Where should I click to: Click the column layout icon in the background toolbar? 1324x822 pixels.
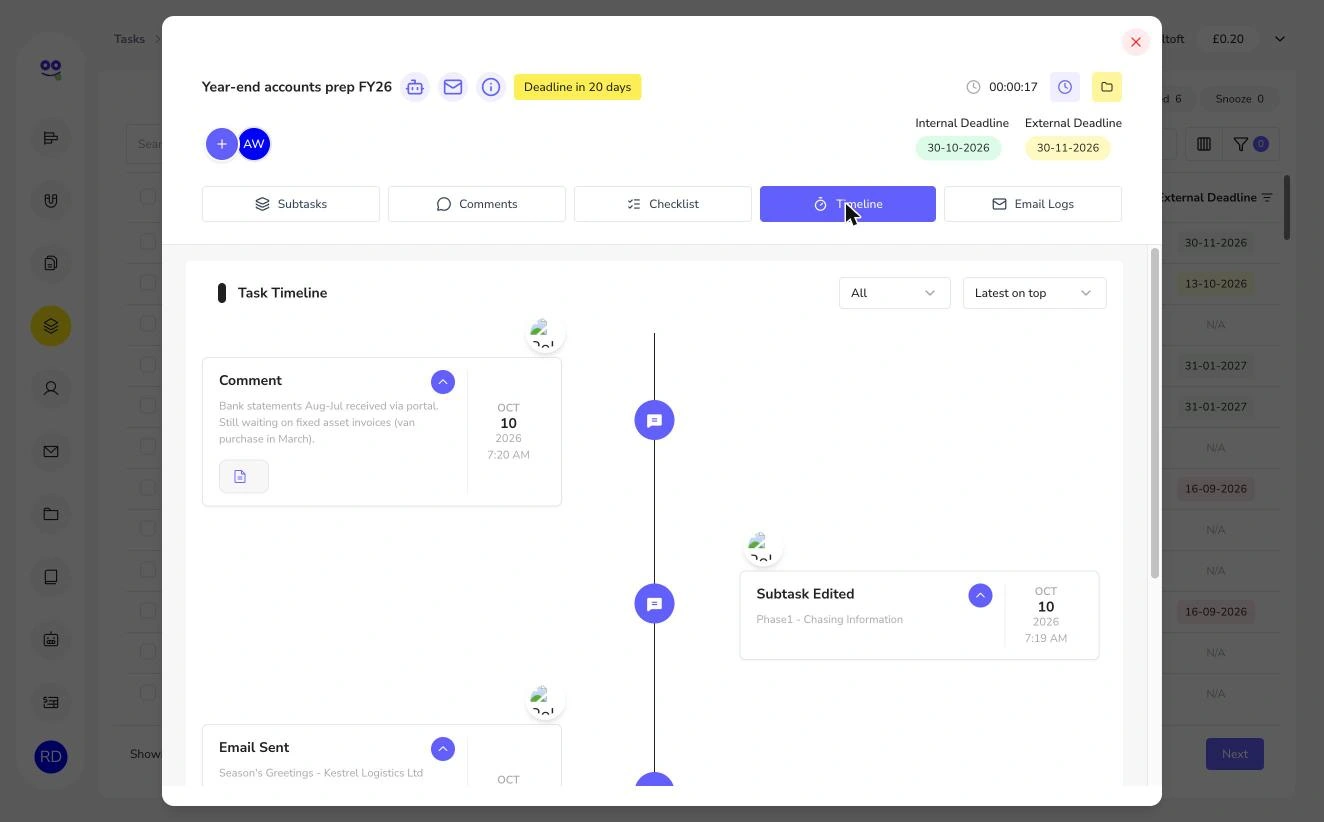pos(1204,144)
